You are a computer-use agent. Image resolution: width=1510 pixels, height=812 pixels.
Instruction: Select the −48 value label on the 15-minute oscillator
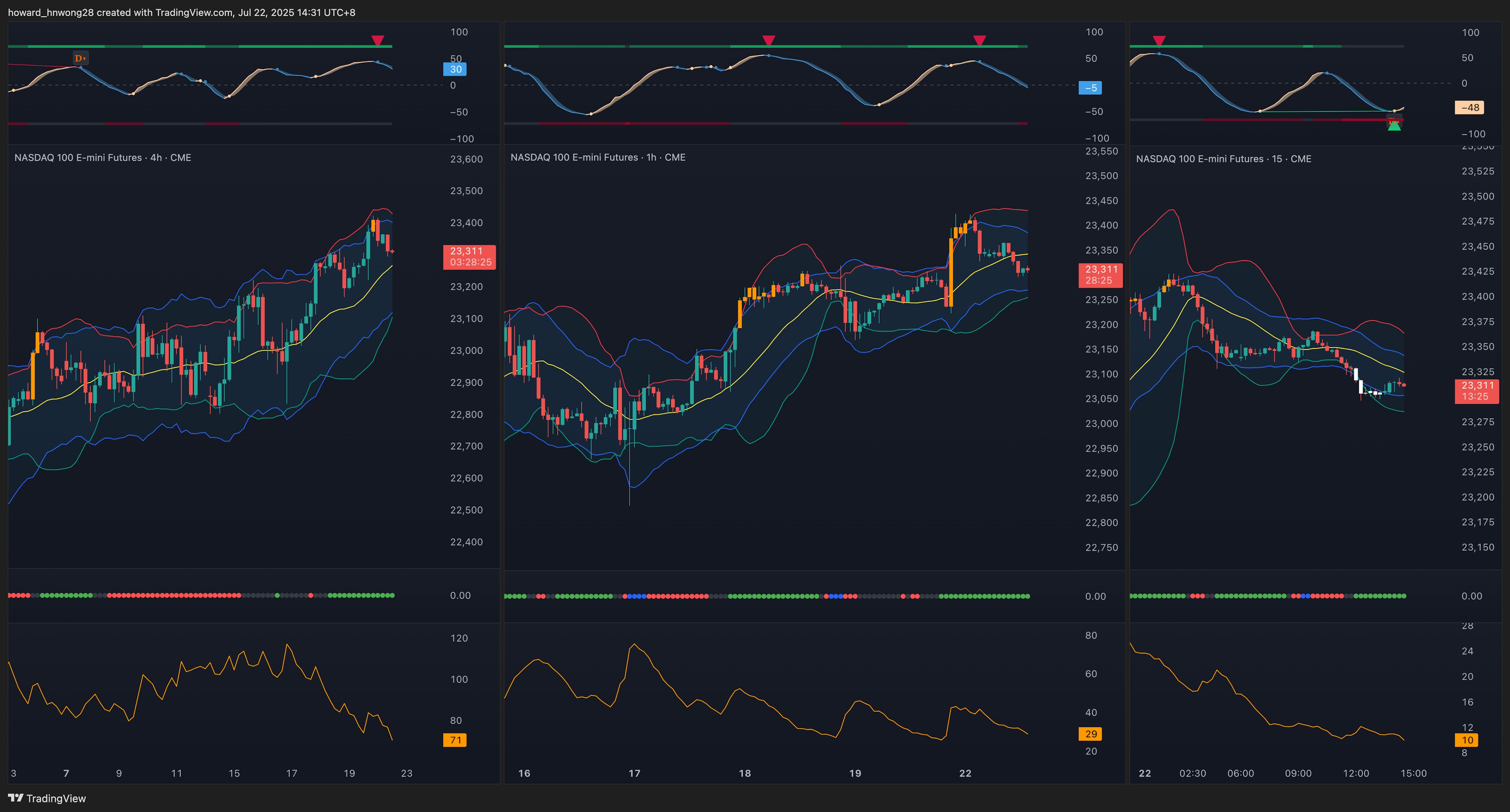(1469, 107)
